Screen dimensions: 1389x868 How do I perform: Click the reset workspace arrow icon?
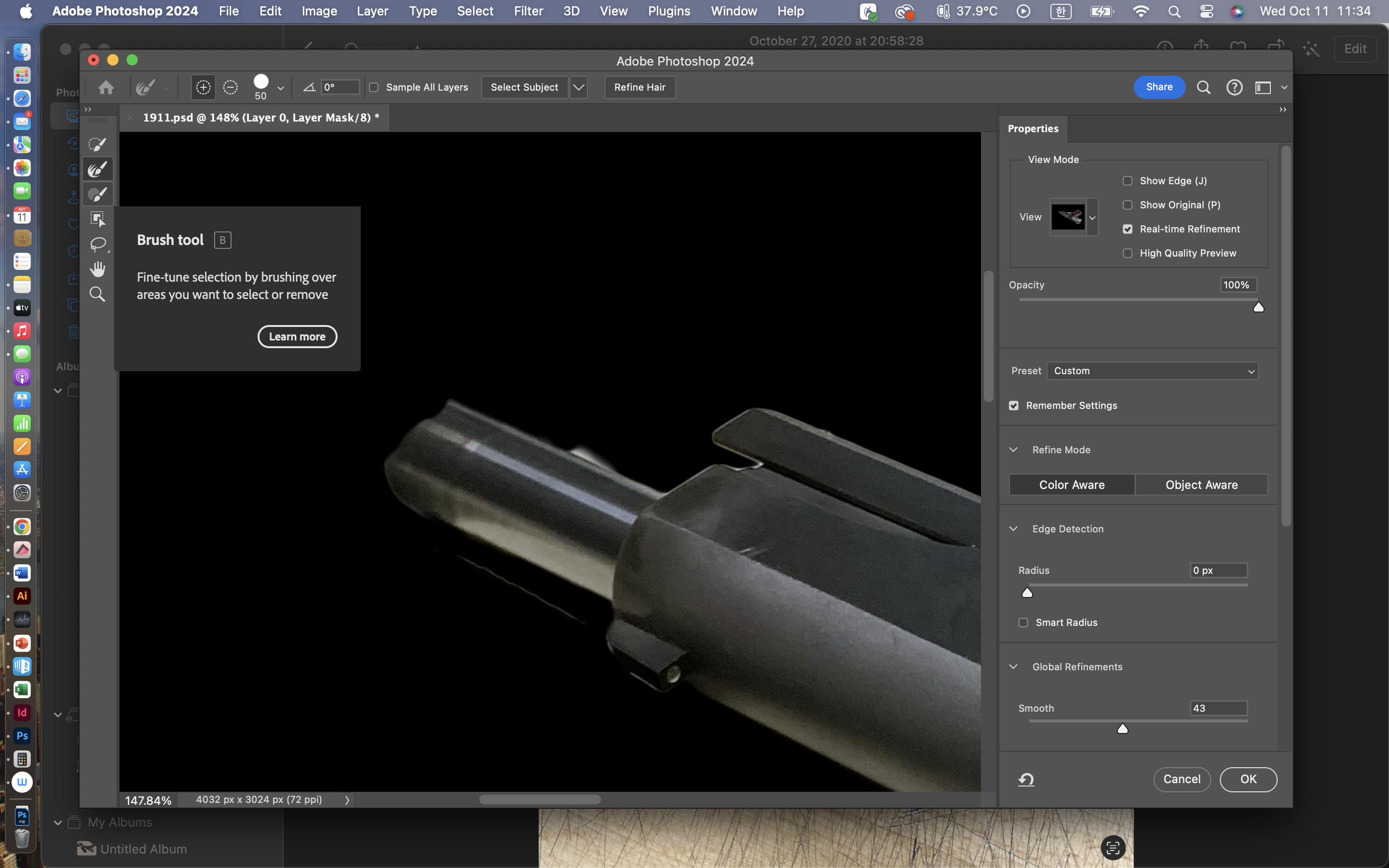point(1026,779)
